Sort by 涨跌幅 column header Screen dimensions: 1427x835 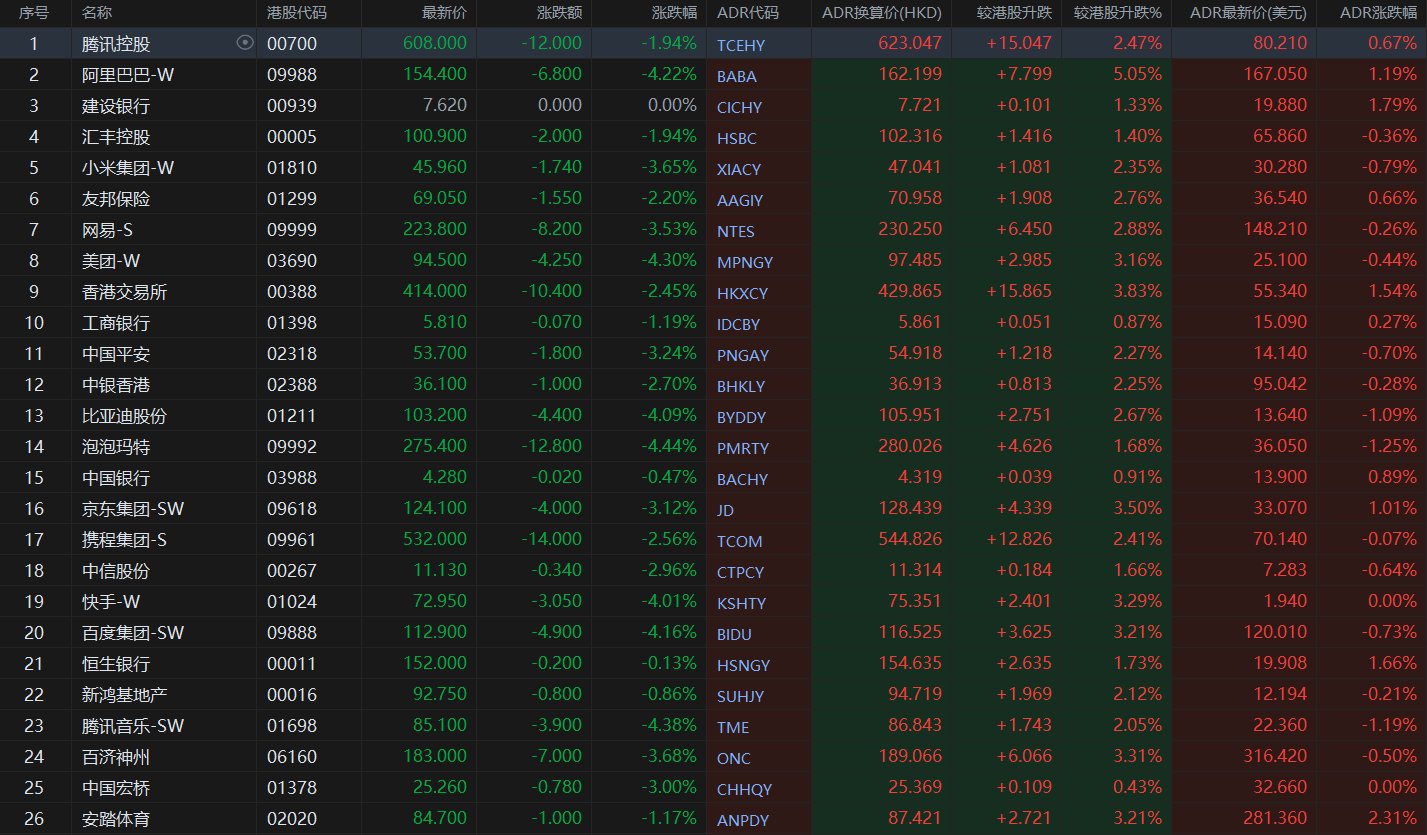[674, 13]
